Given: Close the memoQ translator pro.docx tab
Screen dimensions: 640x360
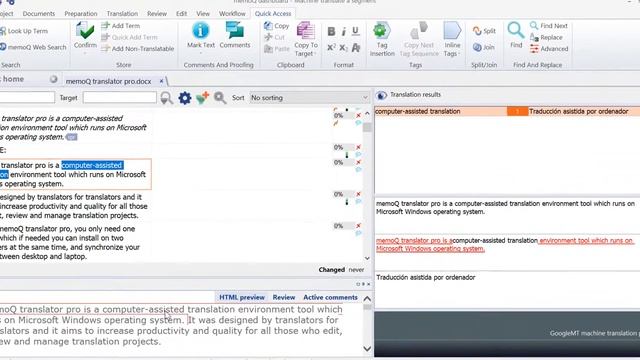Looking at the screenshot, I should point(162,81).
